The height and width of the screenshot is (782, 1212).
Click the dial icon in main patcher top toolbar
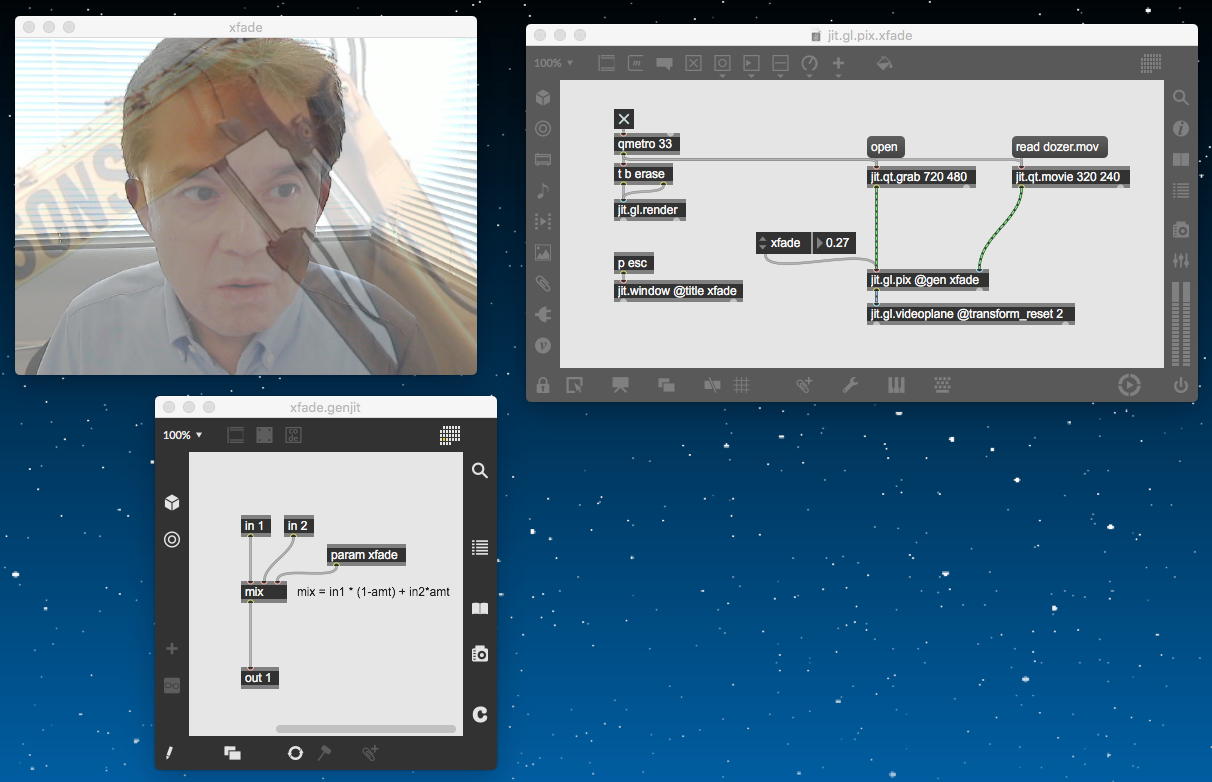tap(810, 63)
